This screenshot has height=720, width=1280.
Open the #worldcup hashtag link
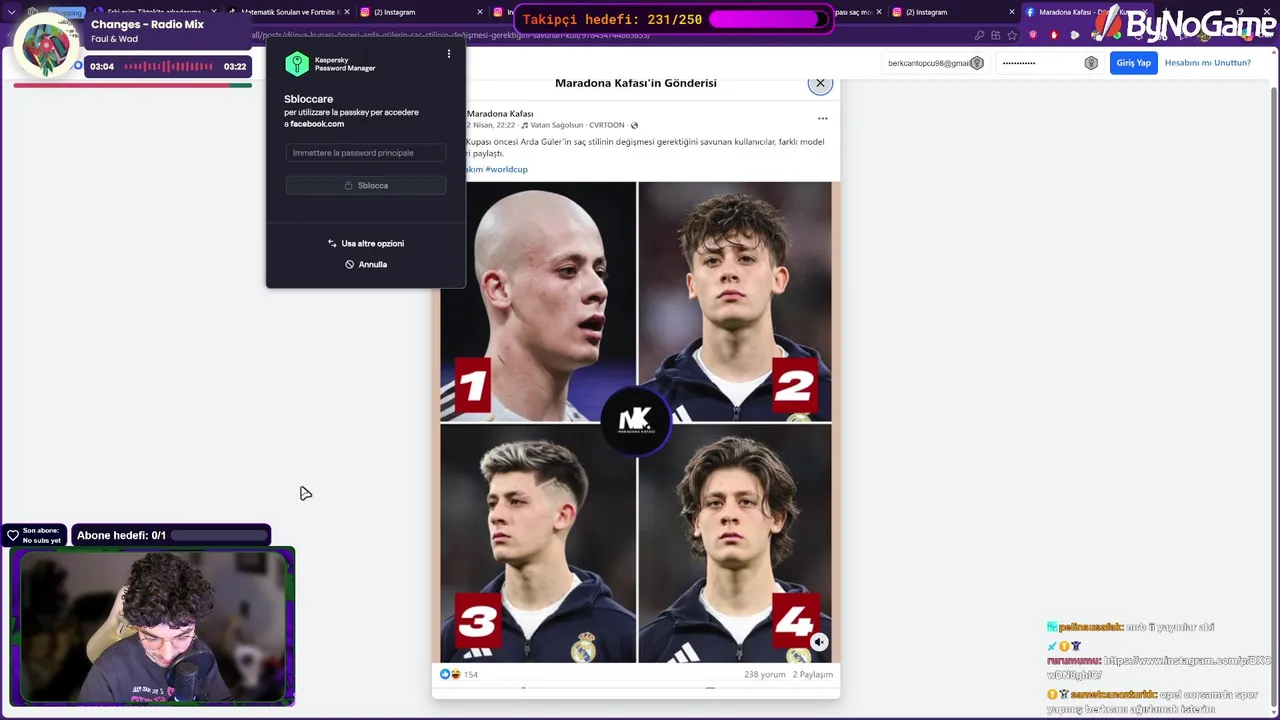[x=506, y=169]
